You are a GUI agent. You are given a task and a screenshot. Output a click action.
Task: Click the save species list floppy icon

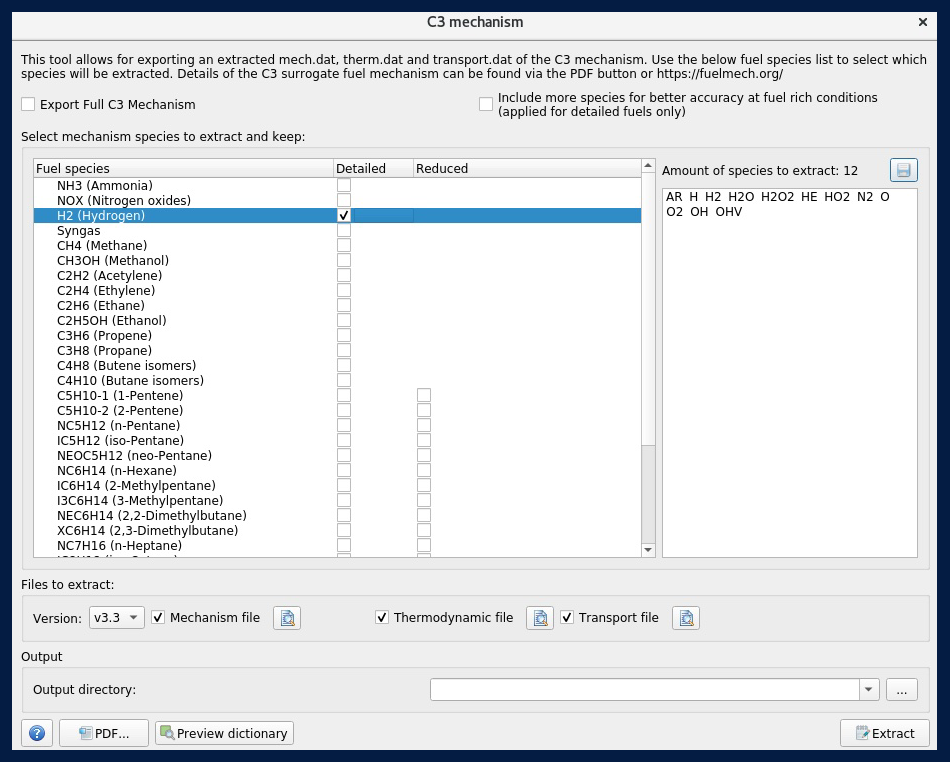903,170
